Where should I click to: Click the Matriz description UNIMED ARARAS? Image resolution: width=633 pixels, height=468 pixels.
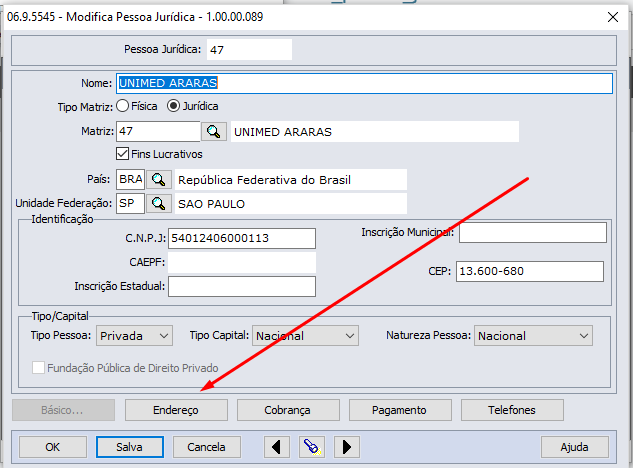[x=283, y=132]
